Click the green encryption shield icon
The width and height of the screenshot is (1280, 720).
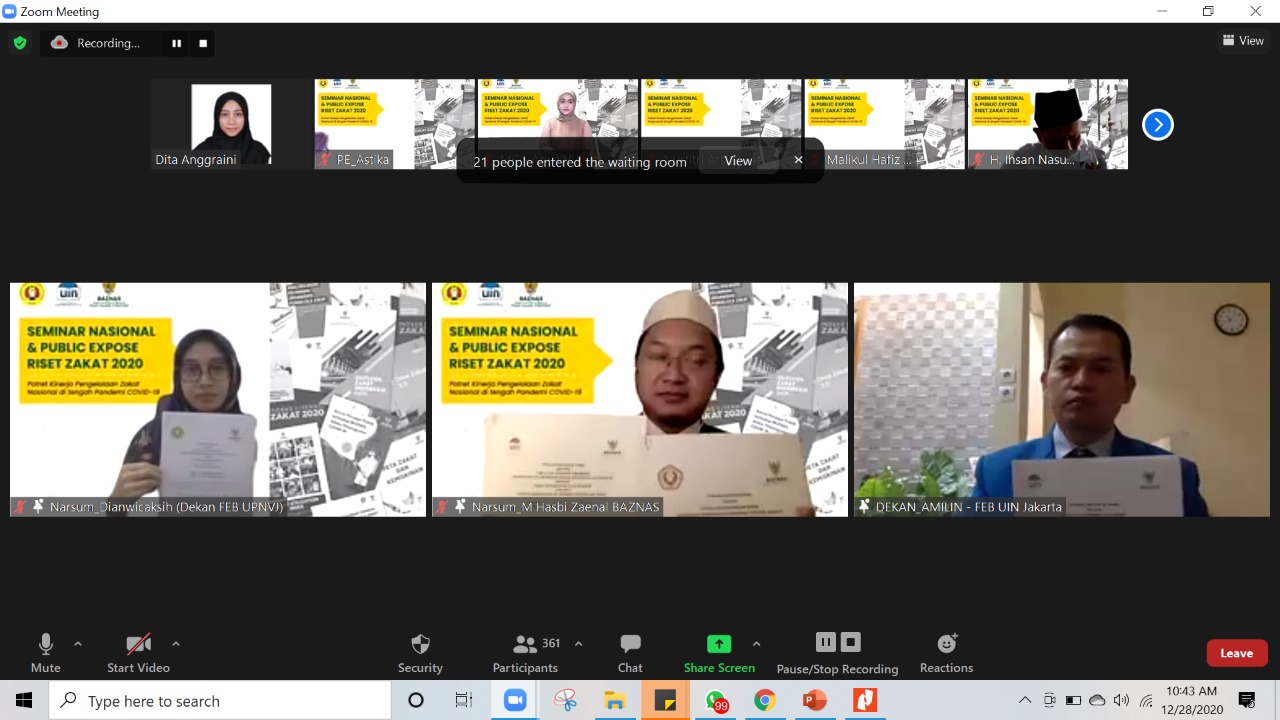[19, 43]
